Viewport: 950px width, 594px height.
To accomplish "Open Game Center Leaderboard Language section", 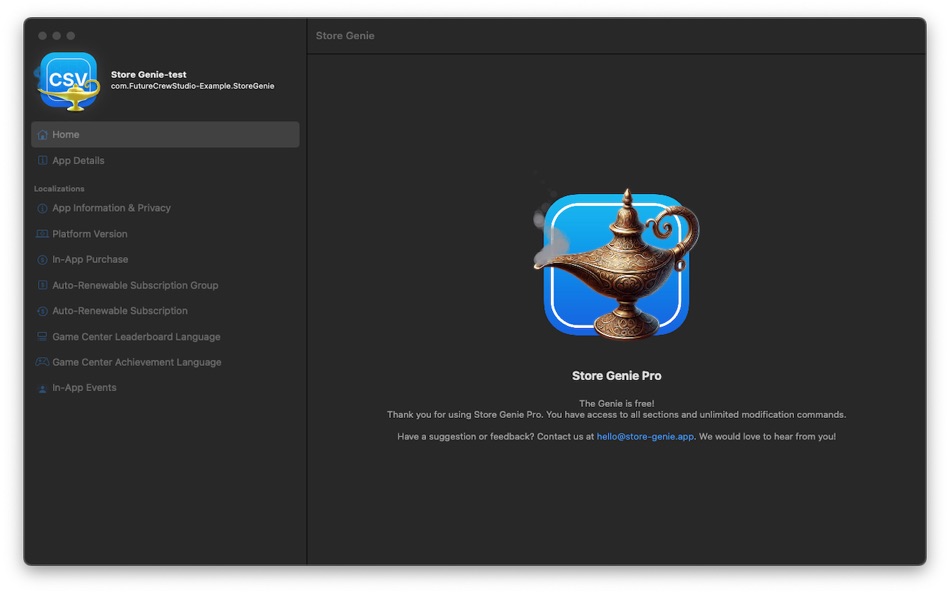I will coord(136,337).
